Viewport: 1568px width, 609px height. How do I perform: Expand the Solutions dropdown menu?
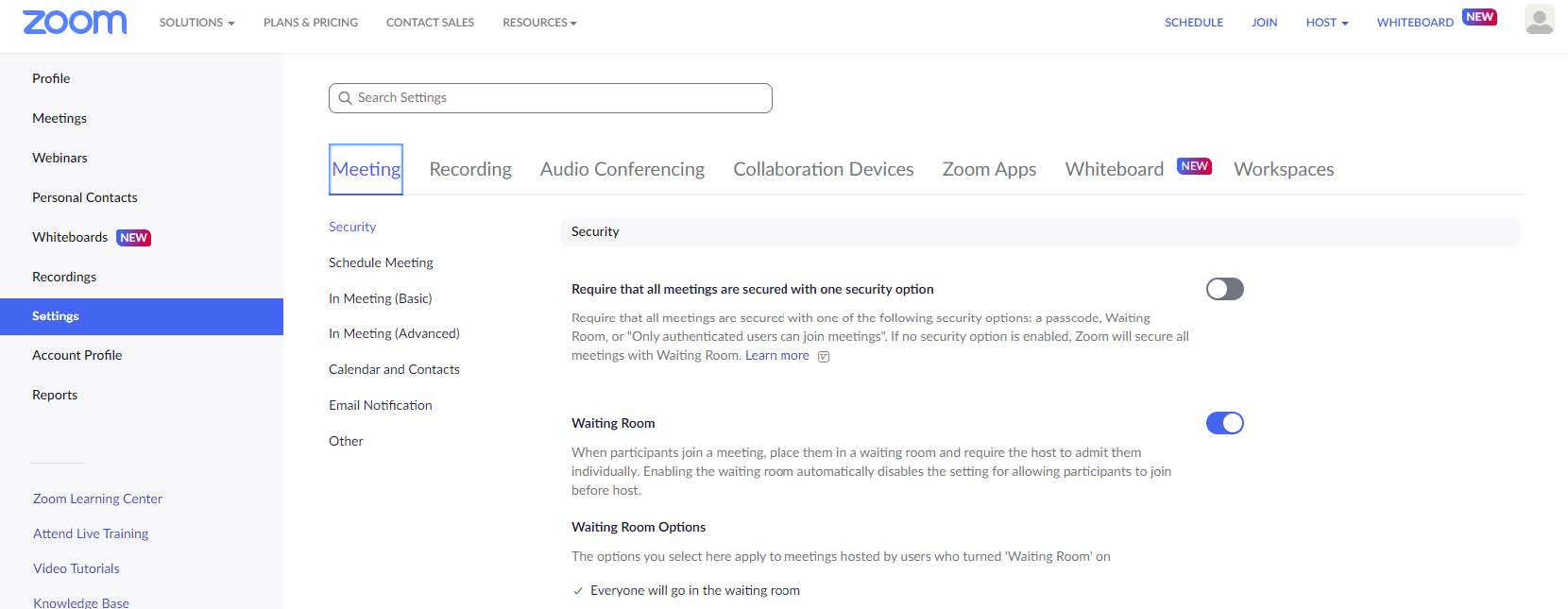point(196,23)
